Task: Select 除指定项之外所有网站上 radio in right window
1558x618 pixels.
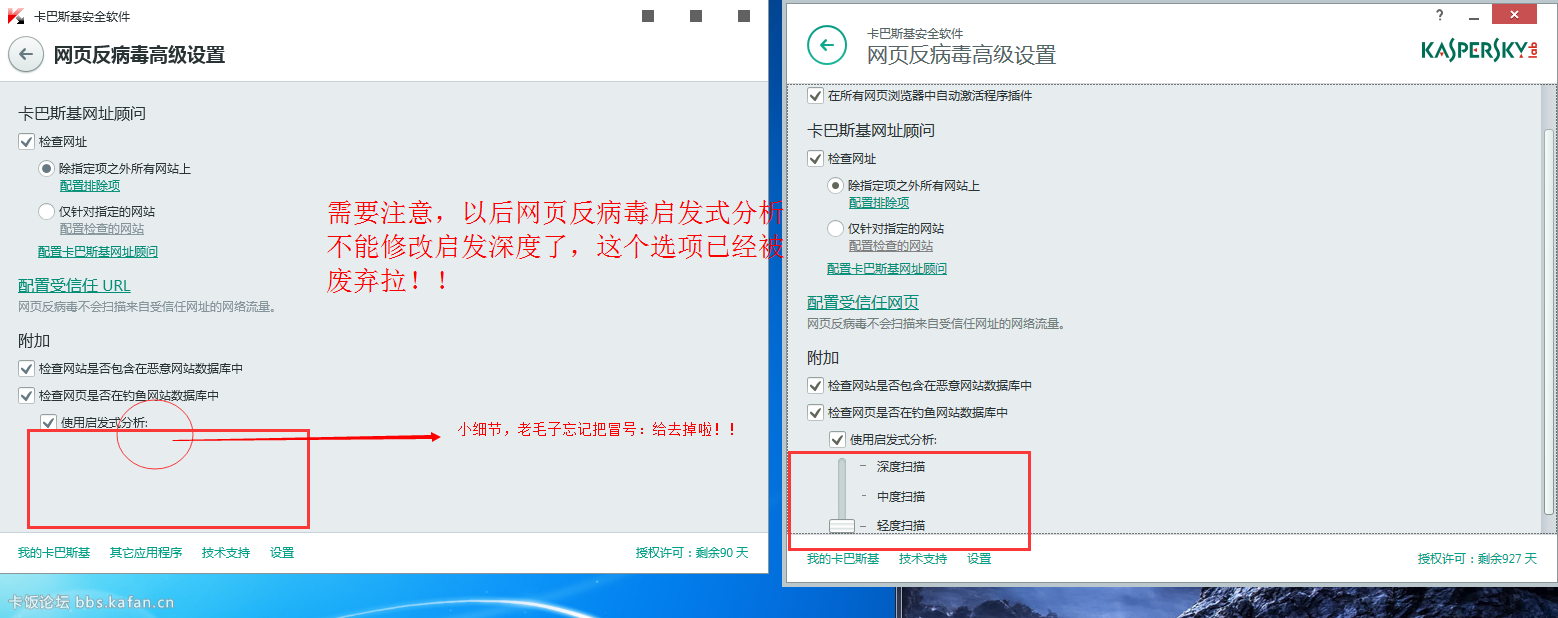Action: tap(836, 186)
